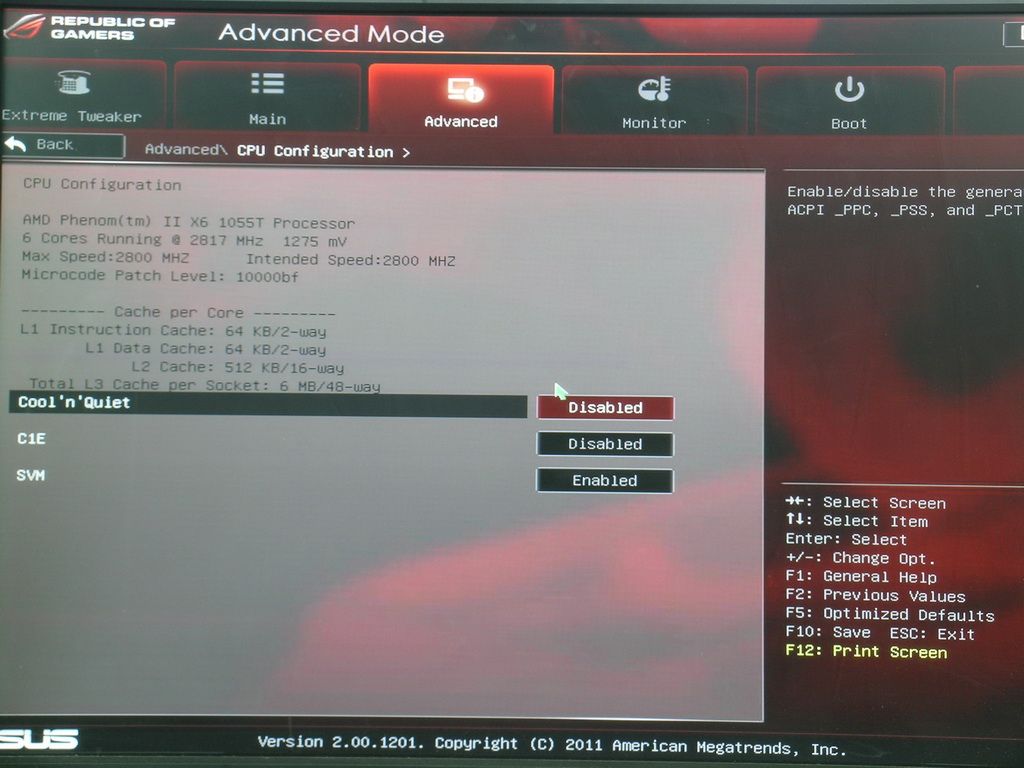Select the C1E setting label

(31, 439)
